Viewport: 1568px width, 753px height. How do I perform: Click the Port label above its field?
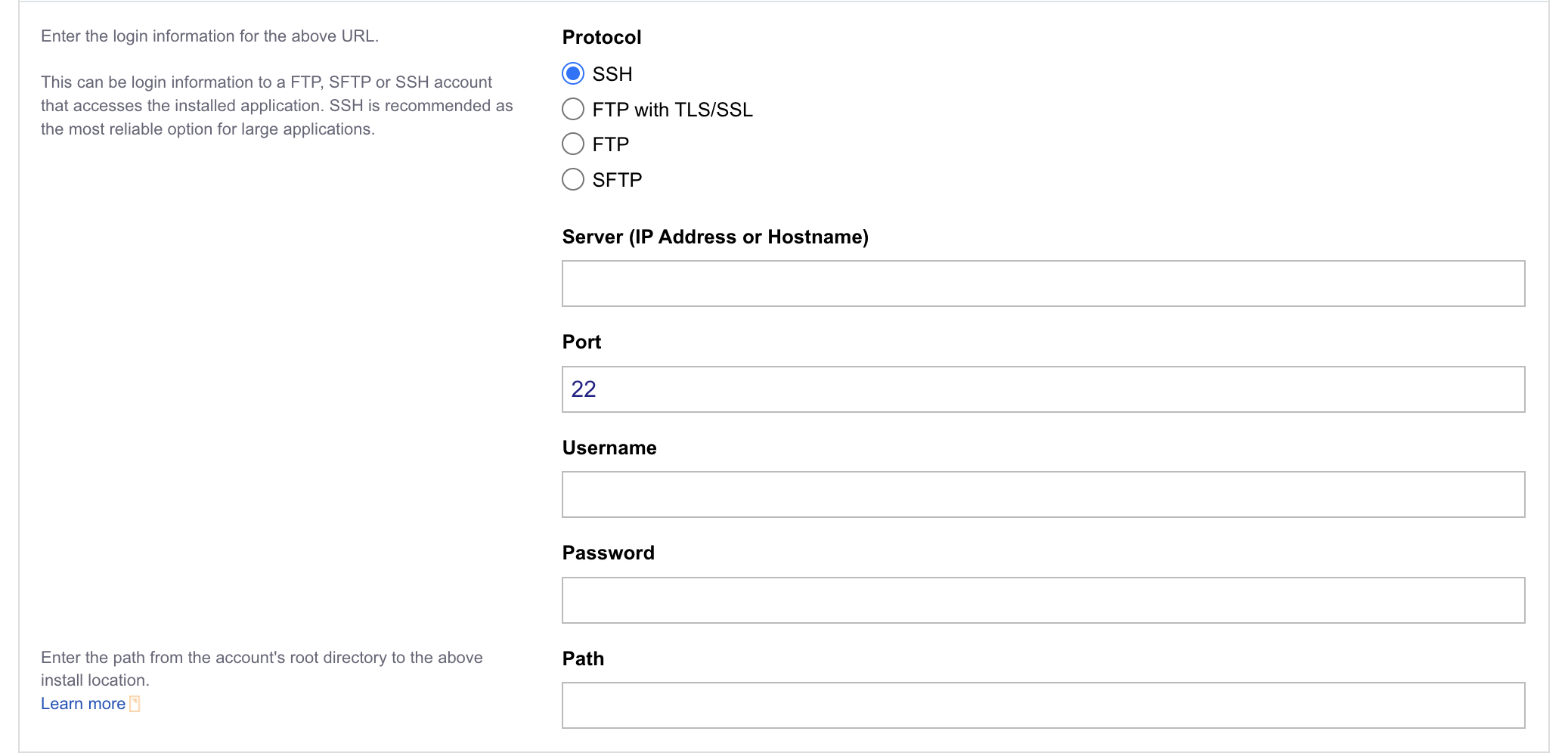[x=581, y=341]
